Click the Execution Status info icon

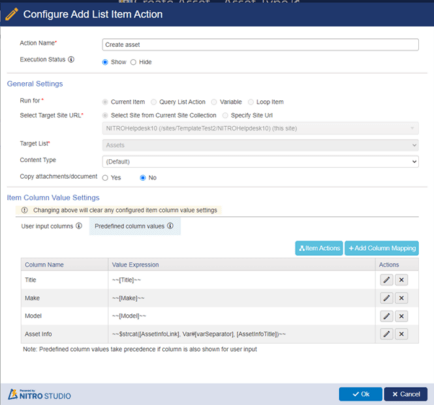coord(71,60)
